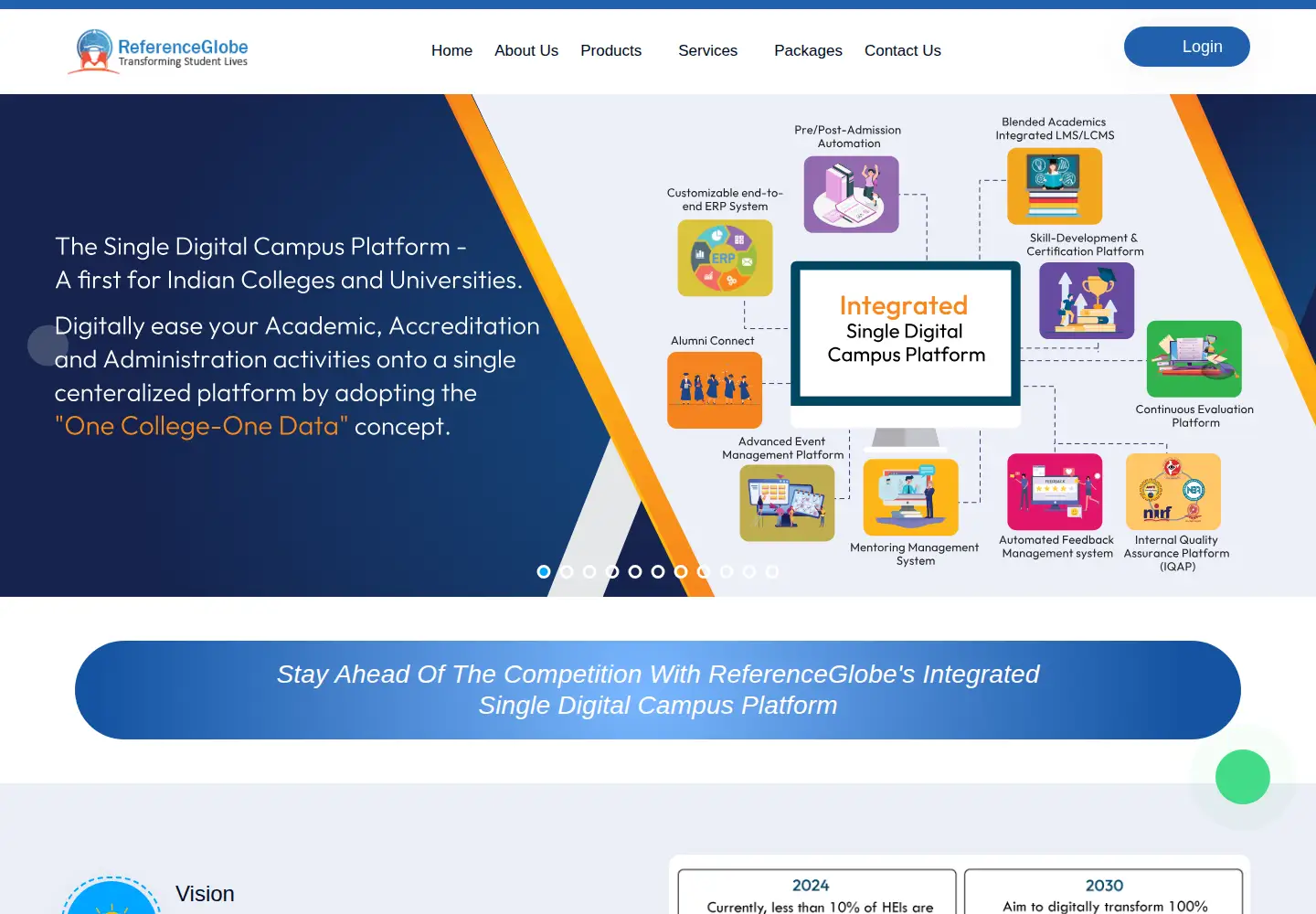Go to the Home page
Image resolution: width=1316 pixels, height=914 pixels.
451,51
